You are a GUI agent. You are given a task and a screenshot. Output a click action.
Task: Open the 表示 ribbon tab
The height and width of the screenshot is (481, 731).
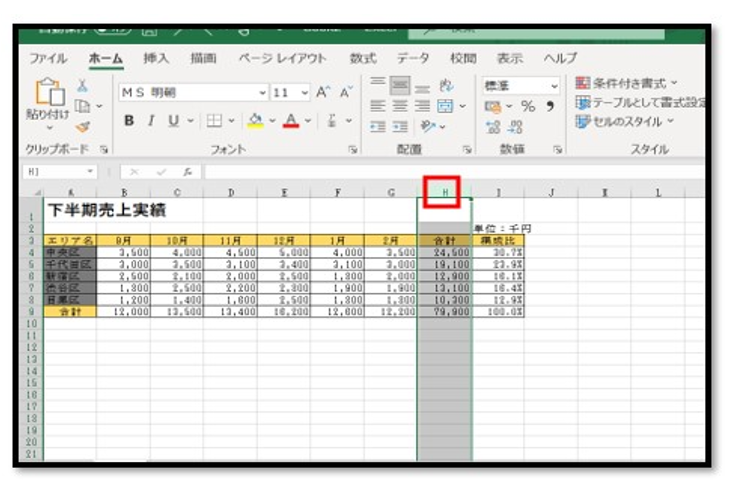[x=510, y=58]
